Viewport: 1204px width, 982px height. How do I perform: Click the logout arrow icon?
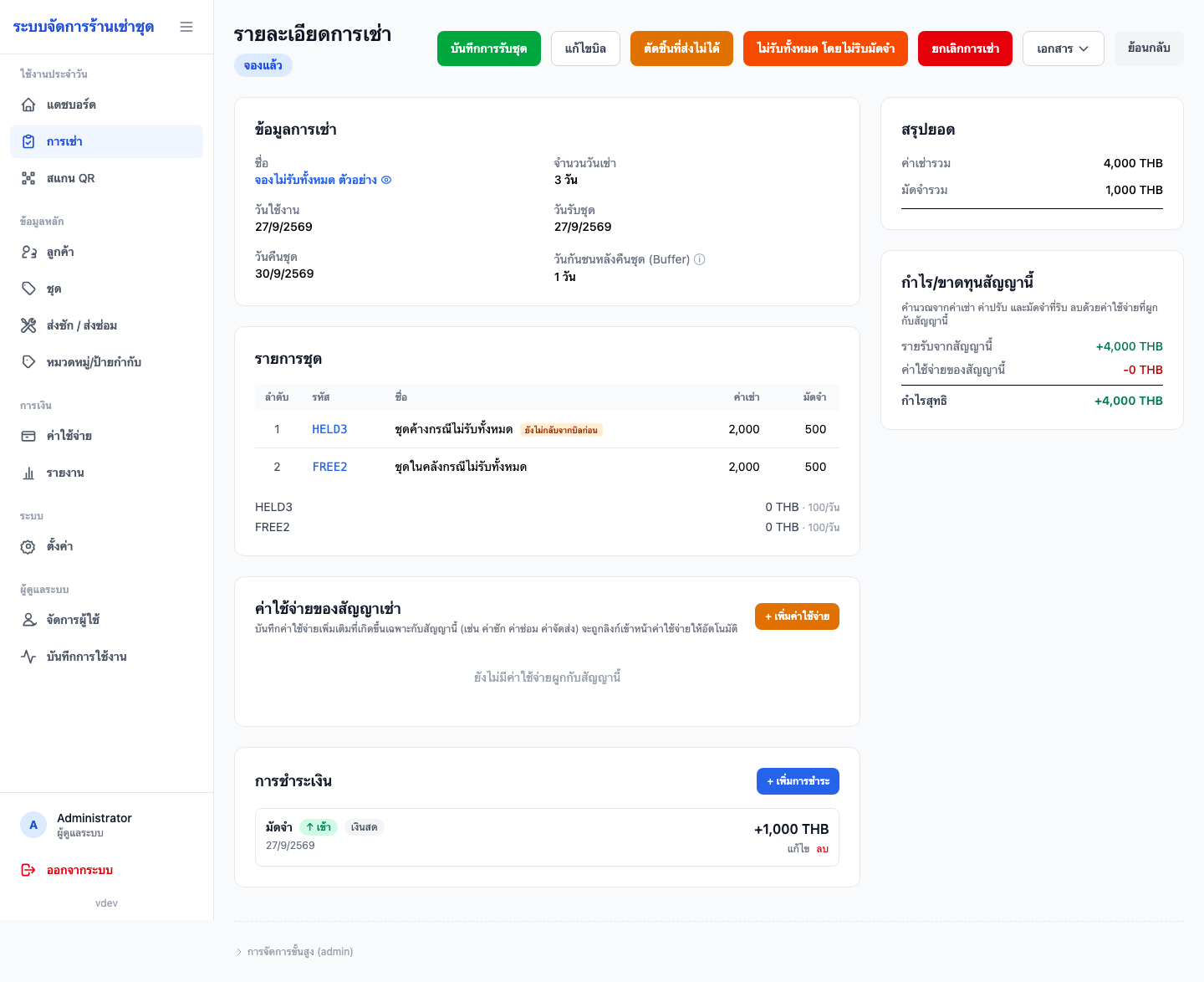click(x=28, y=870)
